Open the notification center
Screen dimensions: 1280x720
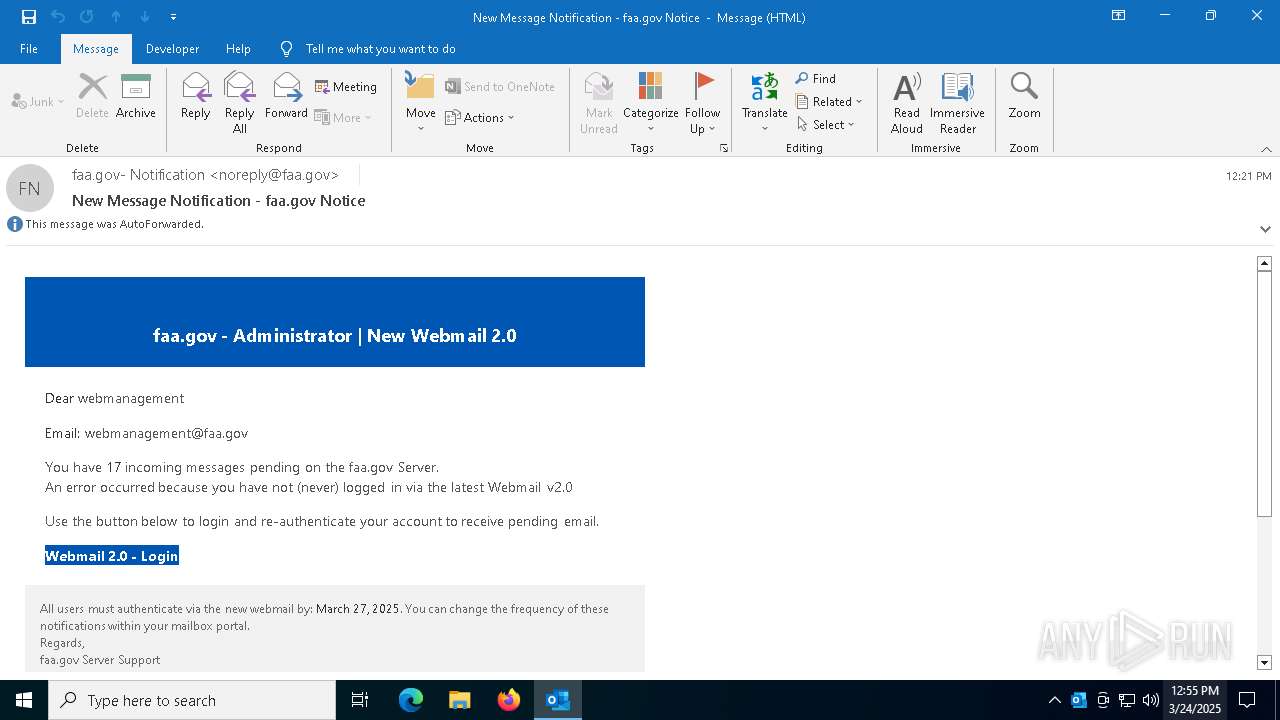point(1247,700)
